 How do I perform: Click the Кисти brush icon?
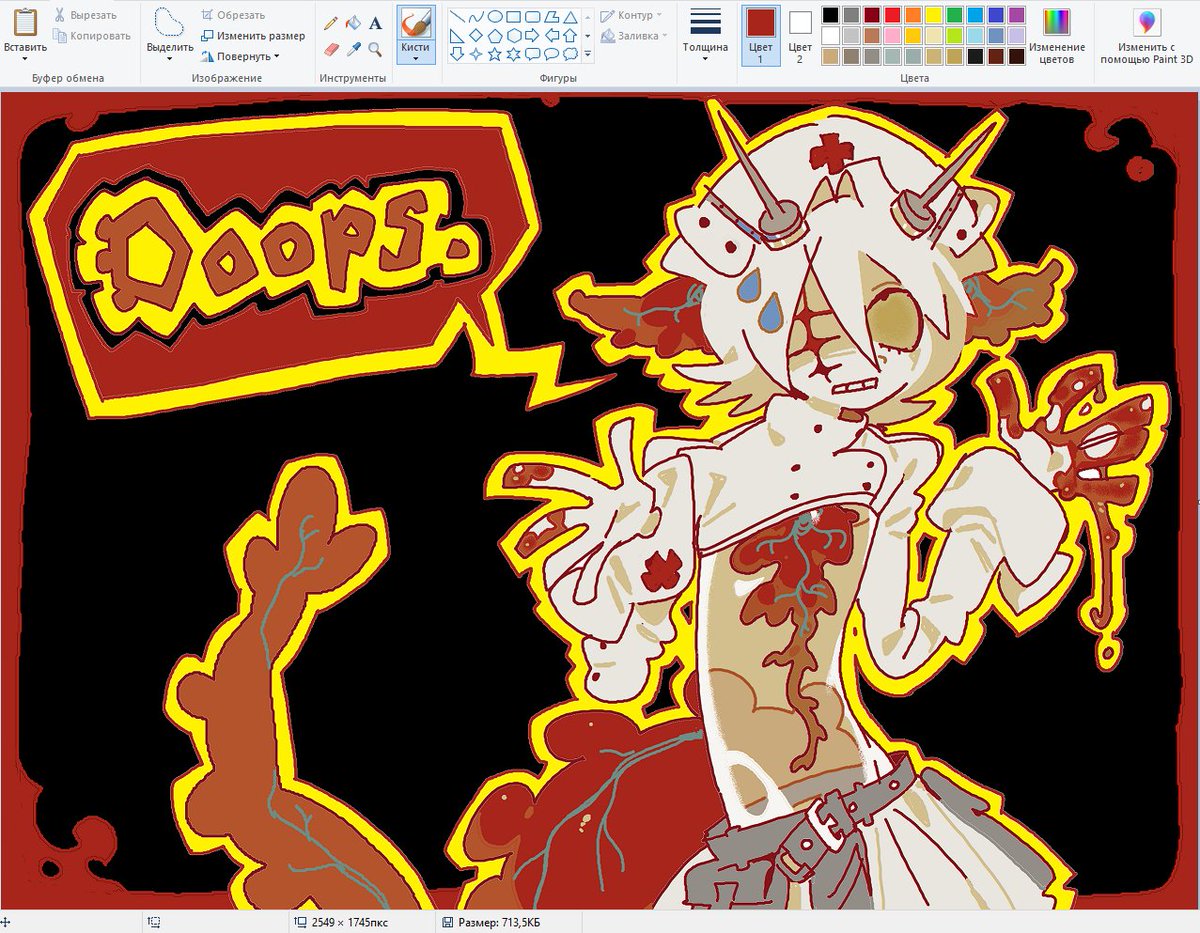415,23
